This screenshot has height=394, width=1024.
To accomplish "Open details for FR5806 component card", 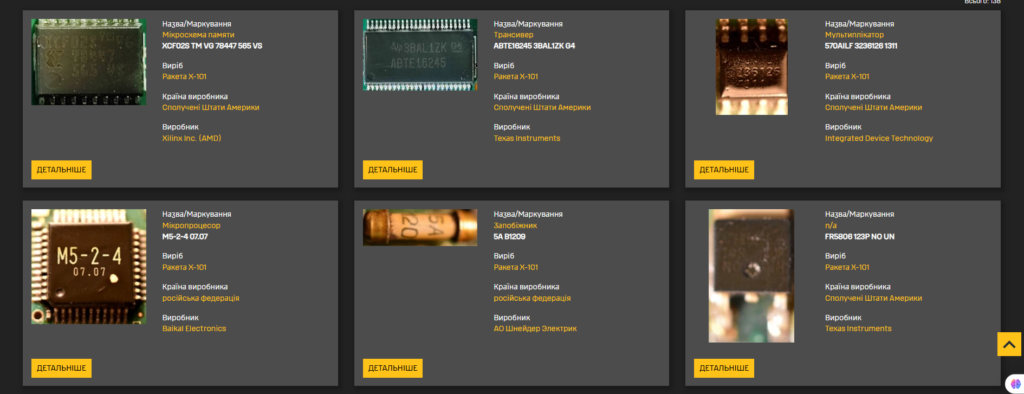I will pyautogui.click(x=724, y=368).
